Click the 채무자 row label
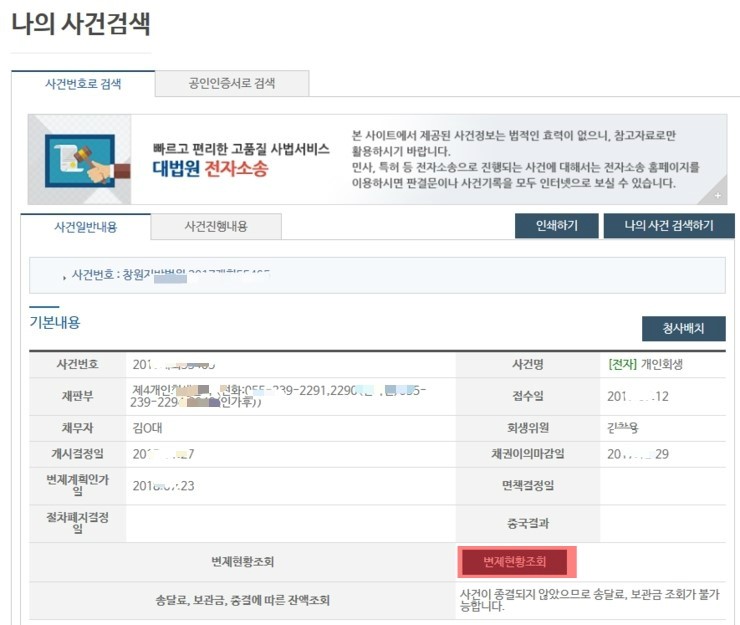The width and height of the screenshot is (740, 625). (77, 428)
